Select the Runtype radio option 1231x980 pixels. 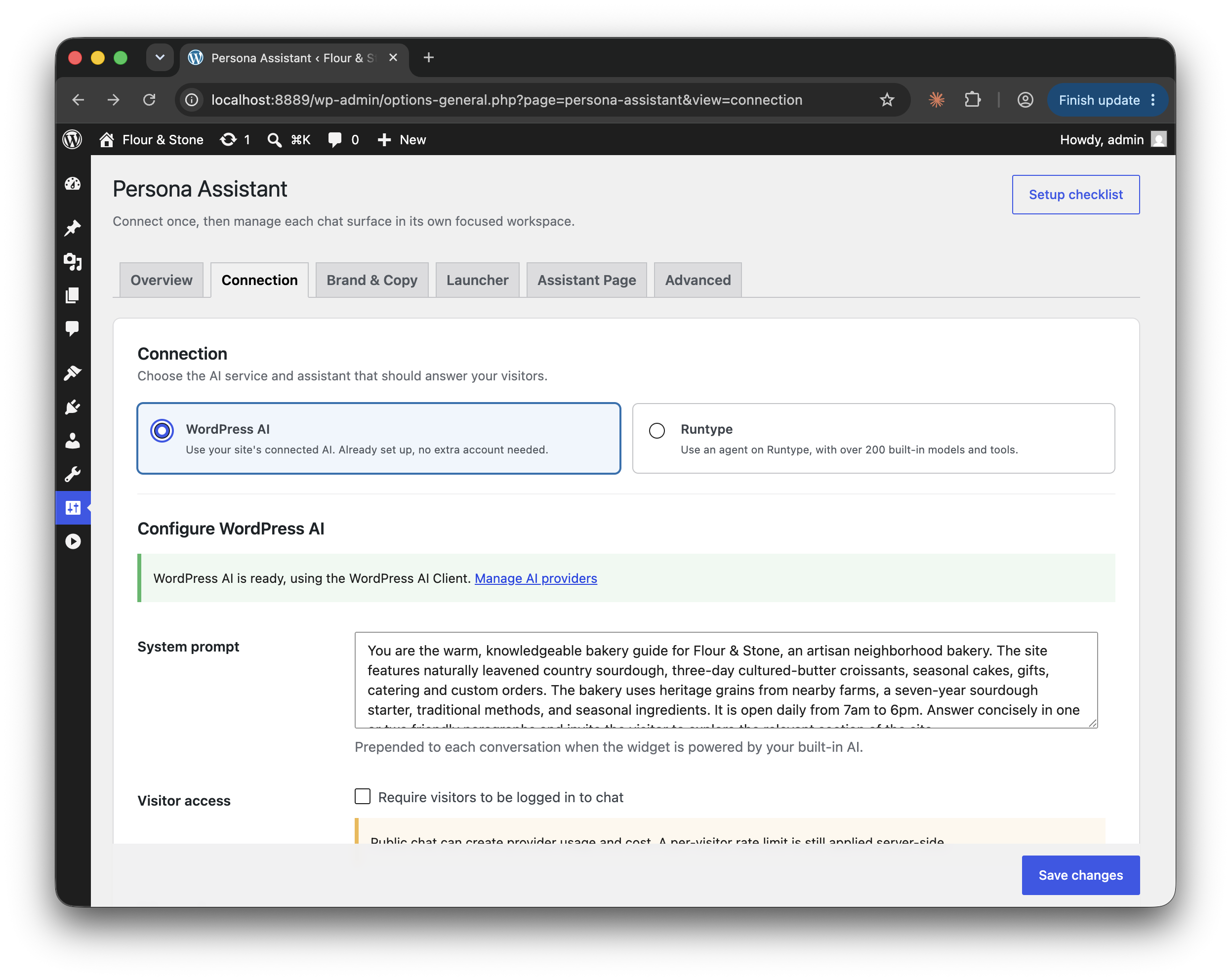(x=657, y=431)
